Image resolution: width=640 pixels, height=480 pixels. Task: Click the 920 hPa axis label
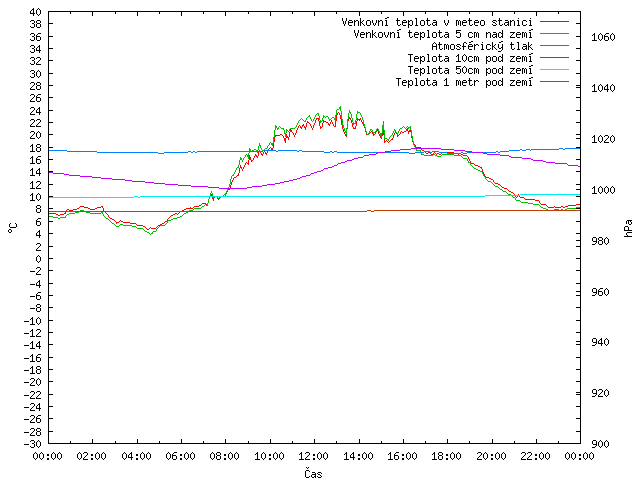[x=600, y=393]
